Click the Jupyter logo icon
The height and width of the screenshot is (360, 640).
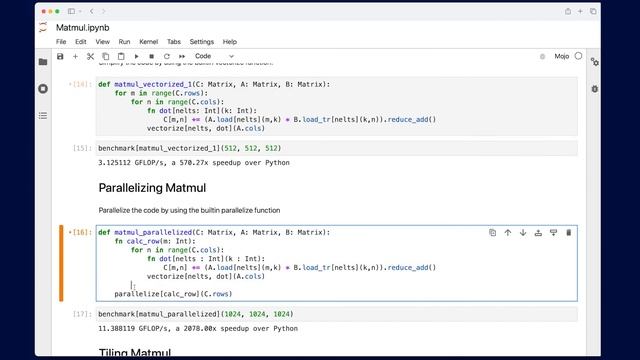click(43, 28)
